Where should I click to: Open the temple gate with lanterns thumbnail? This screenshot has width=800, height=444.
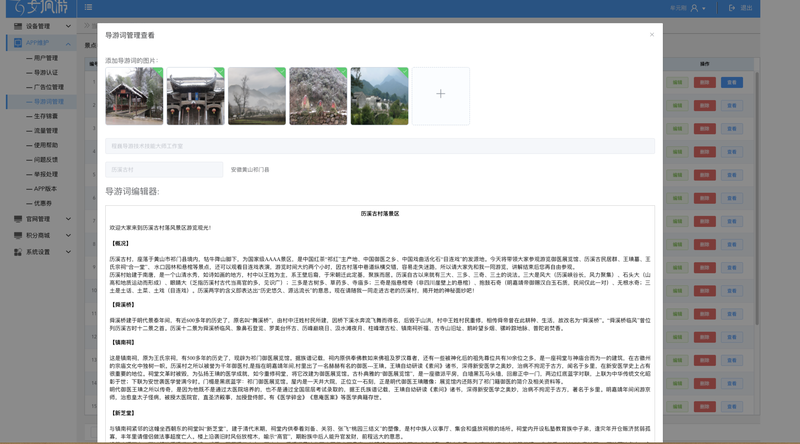195,96
